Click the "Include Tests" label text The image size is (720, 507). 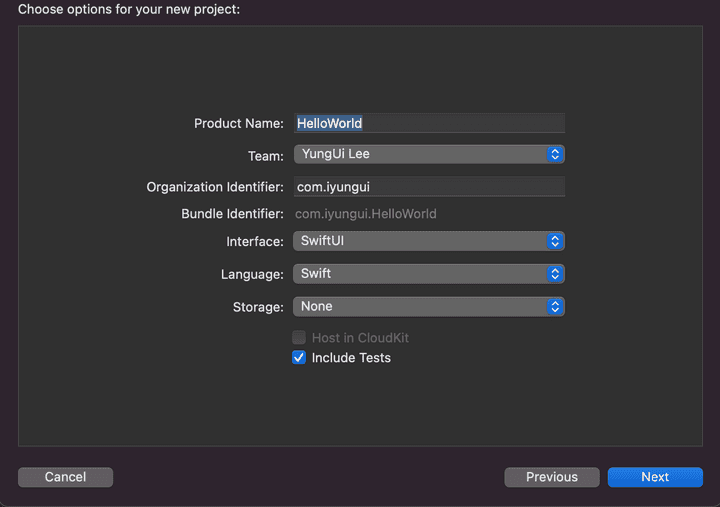(351, 358)
